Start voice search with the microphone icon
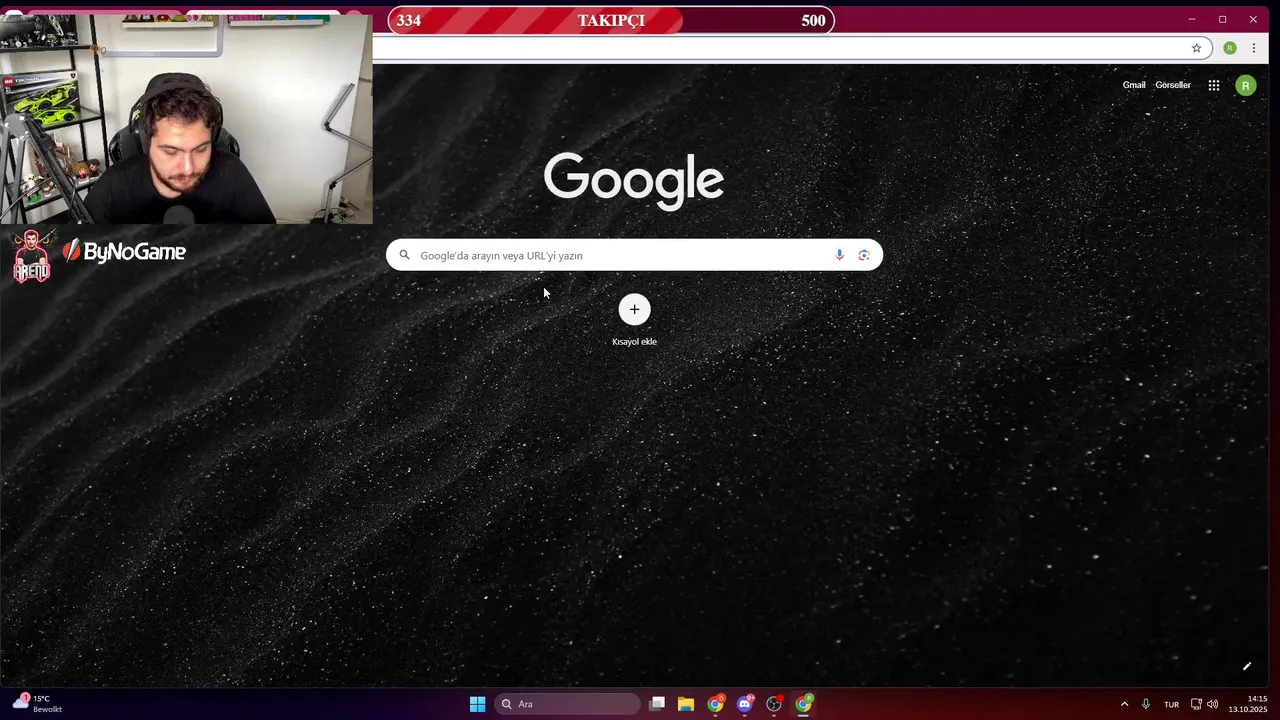1280x720 pixels. click(839, 255)
